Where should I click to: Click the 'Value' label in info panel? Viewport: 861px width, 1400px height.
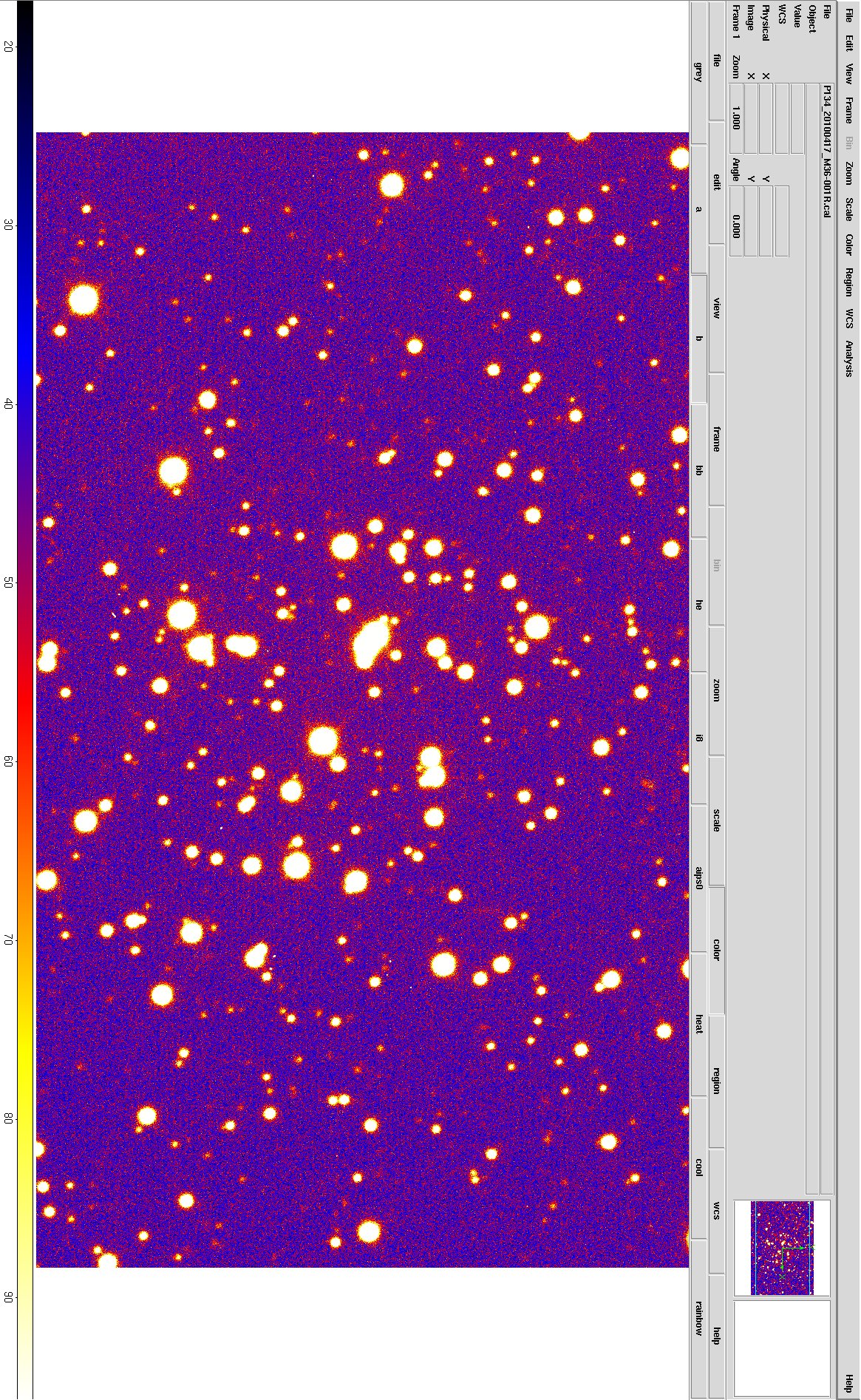(x=797, y=16)
